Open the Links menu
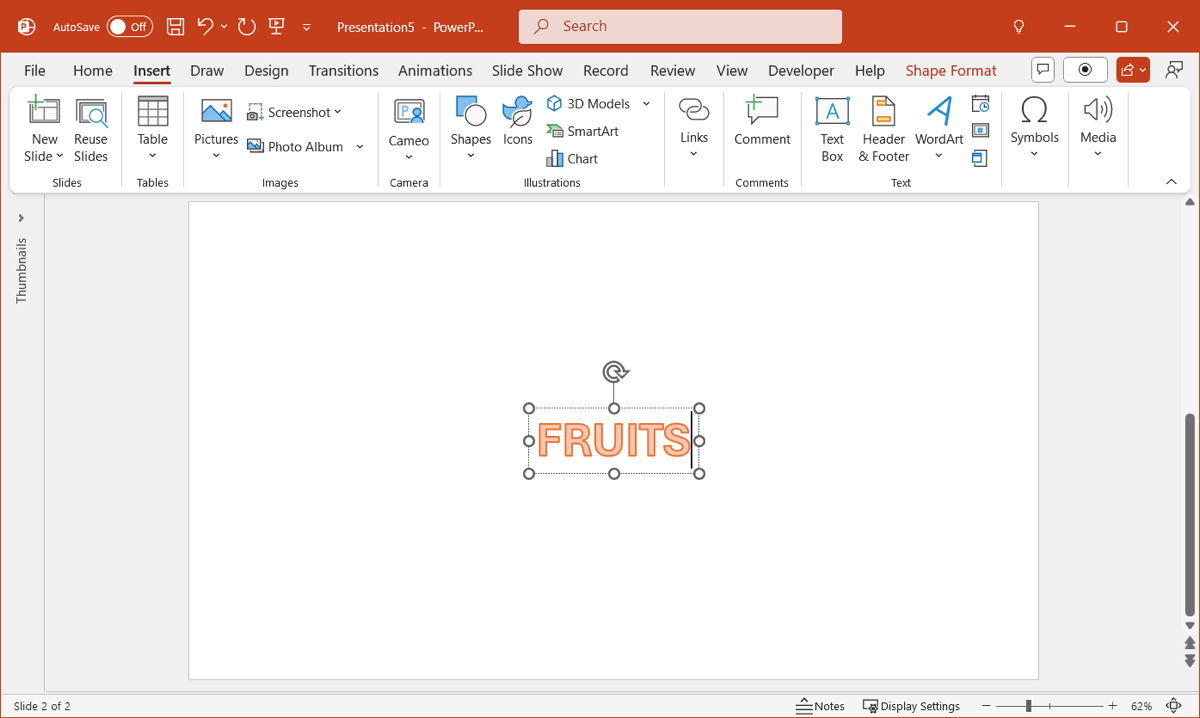 pyautogui.click(x=694, y=129)
